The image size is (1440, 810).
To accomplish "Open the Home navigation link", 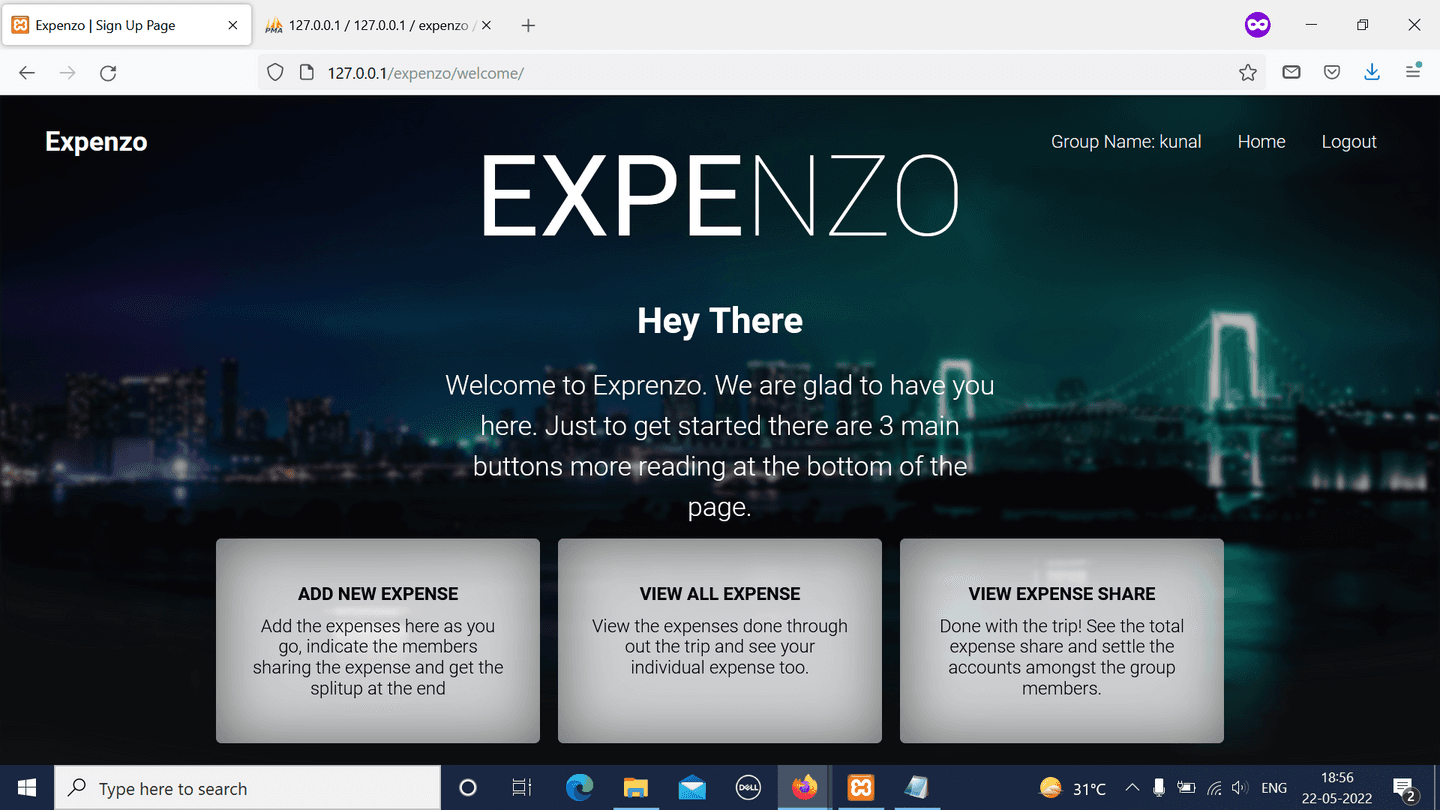I will [1261, 142].
